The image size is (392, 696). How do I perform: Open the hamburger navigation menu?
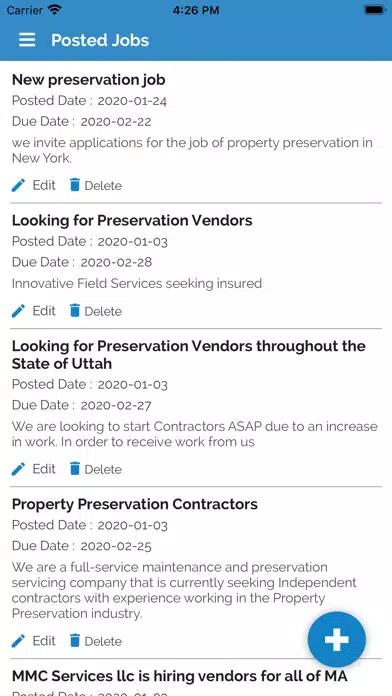pyautogui.click(x=27, y=40)
